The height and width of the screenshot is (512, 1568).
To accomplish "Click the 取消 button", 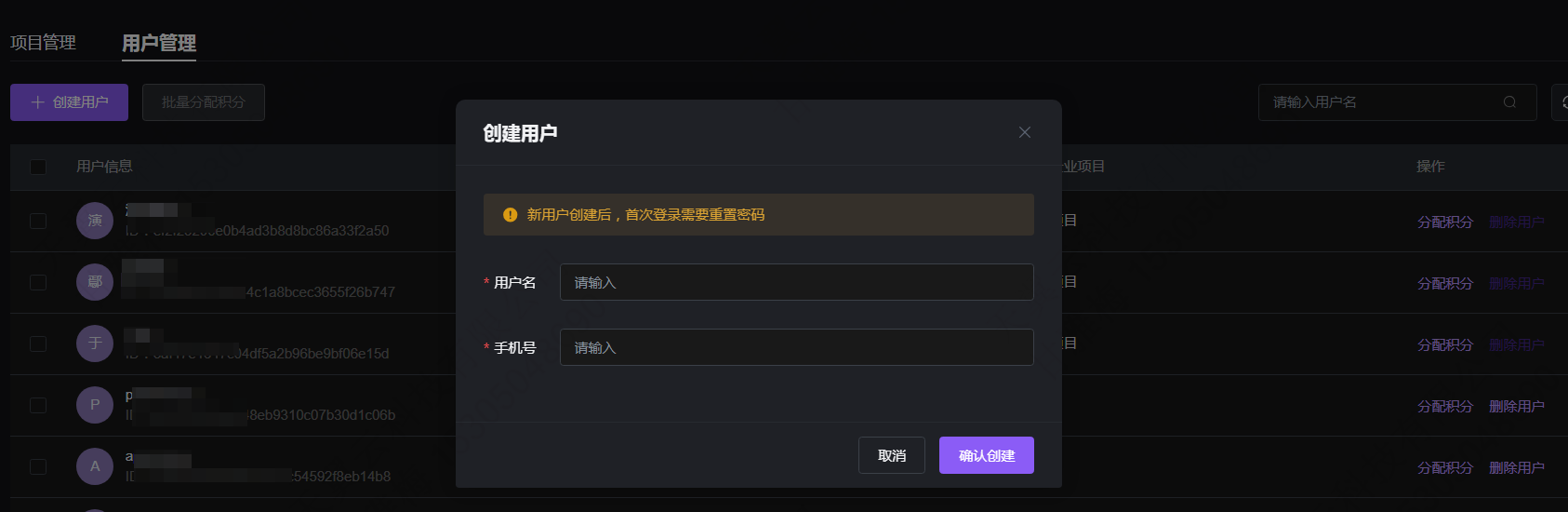I will [x=892, y=455].
